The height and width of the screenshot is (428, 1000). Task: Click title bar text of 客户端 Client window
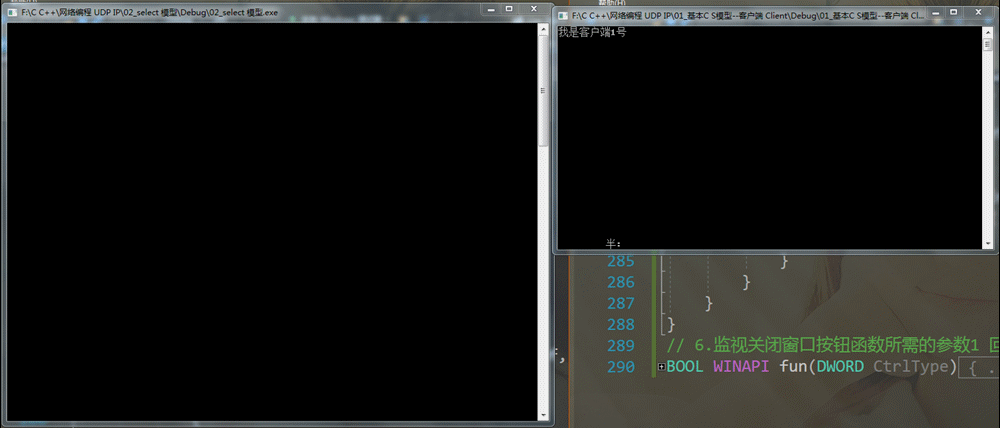(x=747, y=15)
